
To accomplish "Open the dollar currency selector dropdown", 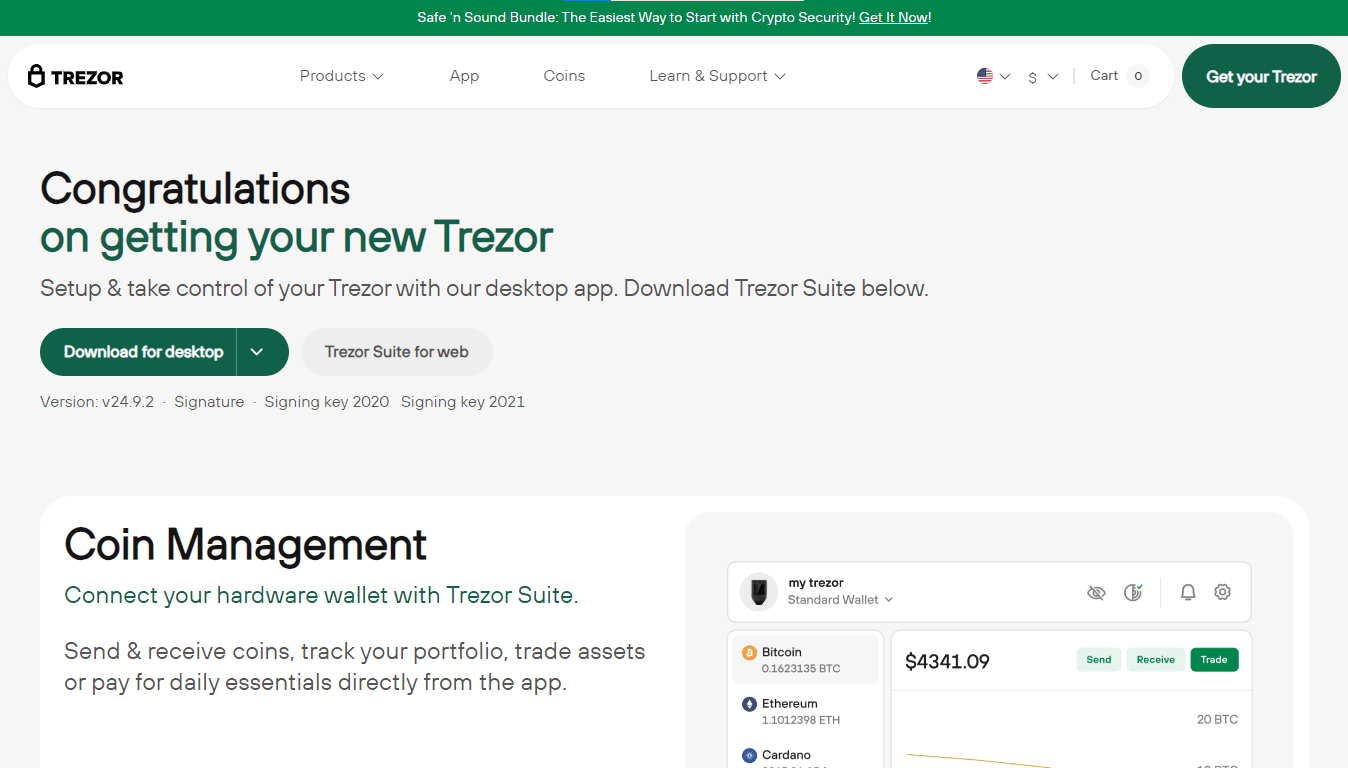I will 1042,77.
